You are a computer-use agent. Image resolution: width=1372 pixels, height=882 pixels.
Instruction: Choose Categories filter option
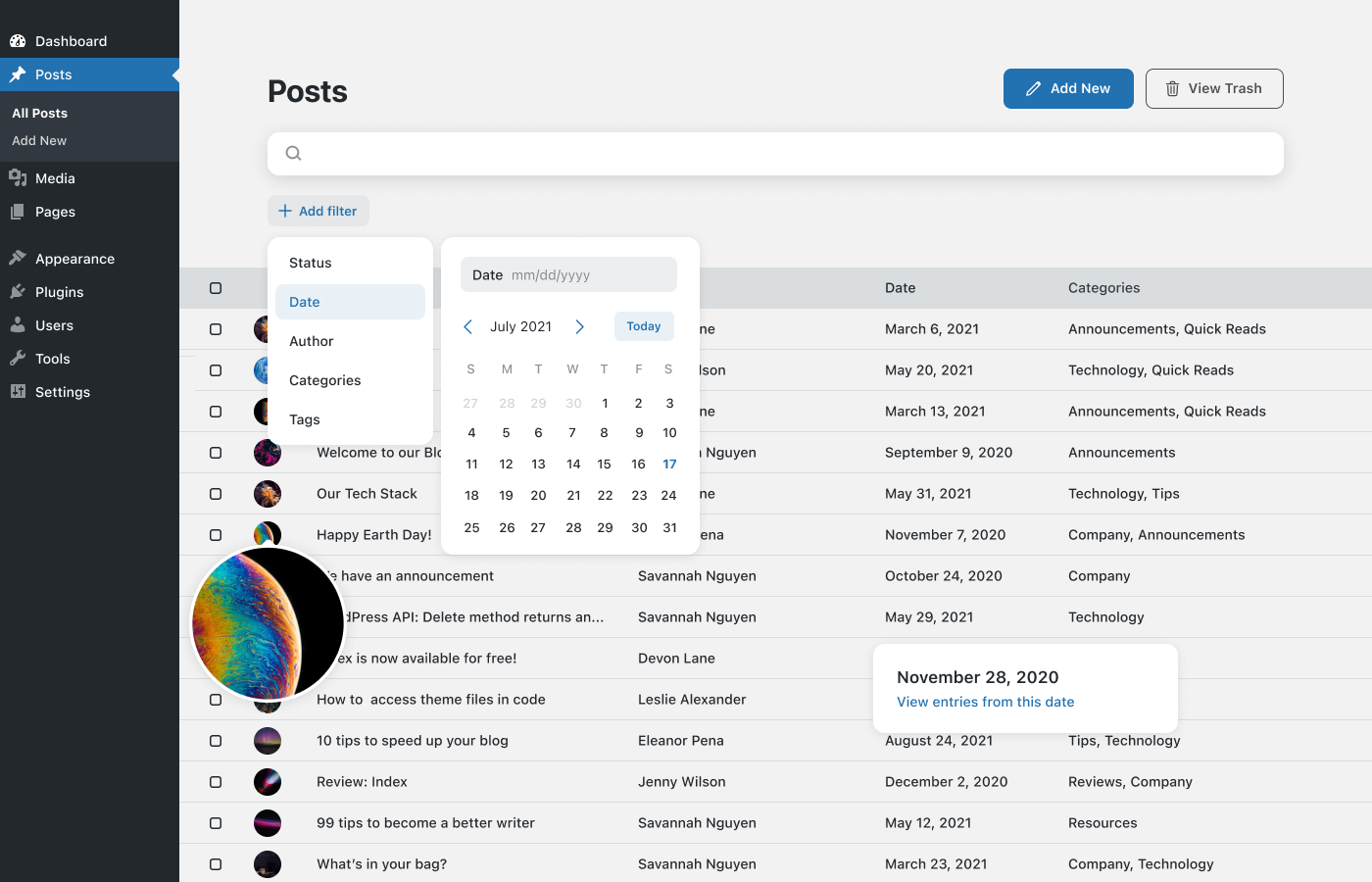[350, 380]
